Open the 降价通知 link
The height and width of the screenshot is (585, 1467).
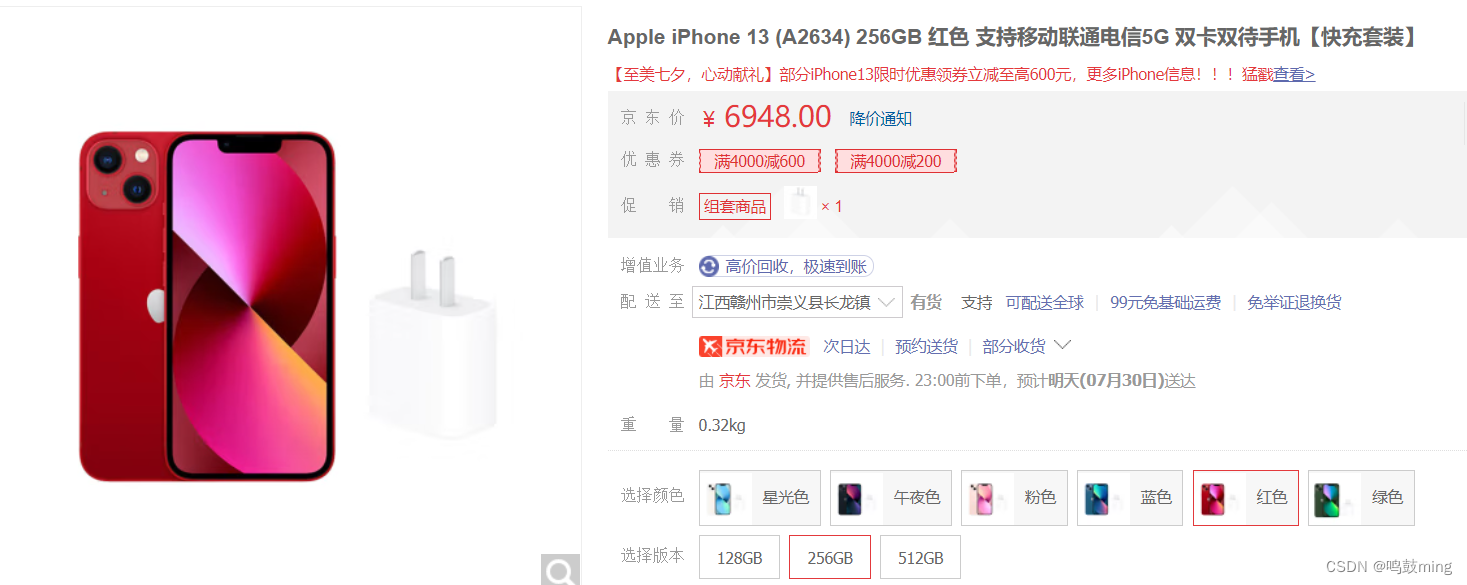tap(881, 118)
